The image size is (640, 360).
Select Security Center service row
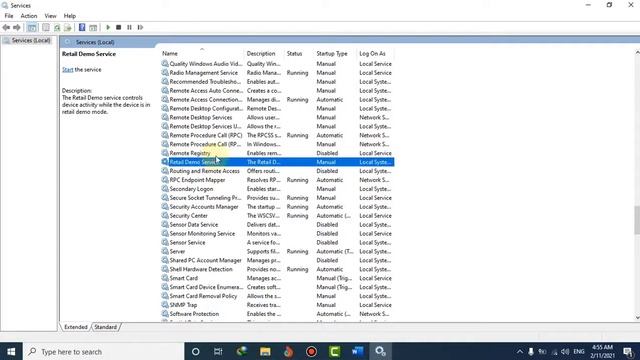point(278,216)
